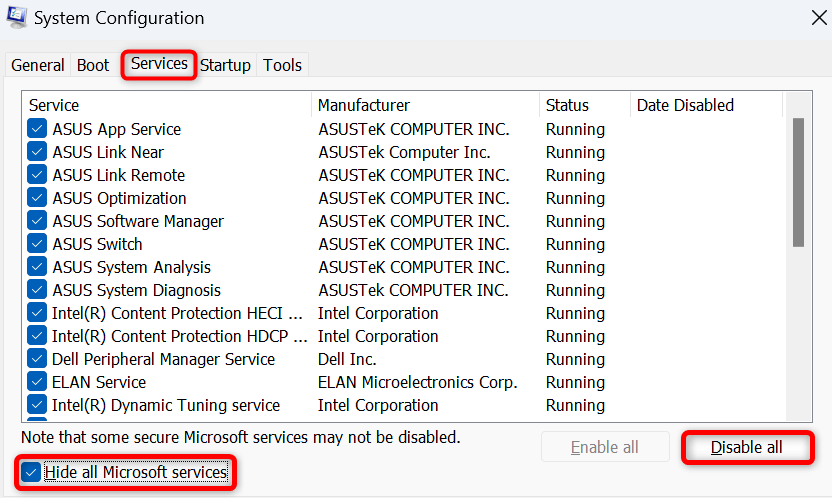Uncheck the ASUS Link Near service
This screenshot has height=498, width=832.
click(x=37, y=152)
